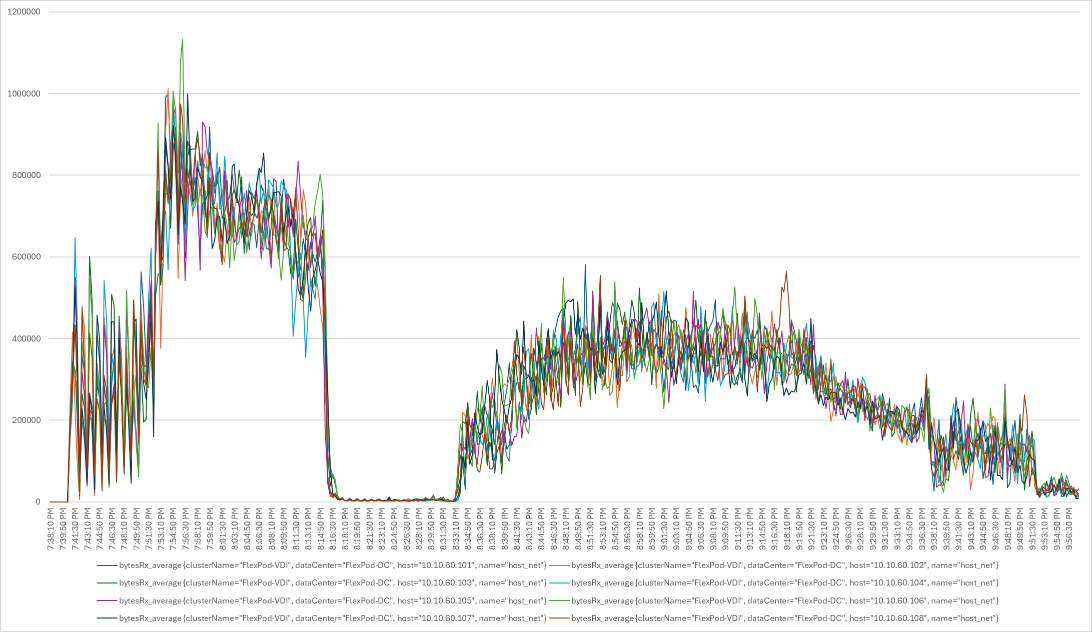The width and height of the screenshot is (1092, 632).
Task: Select the legend entry for host 10.10.60.103
Action: [x=321, y=583]
